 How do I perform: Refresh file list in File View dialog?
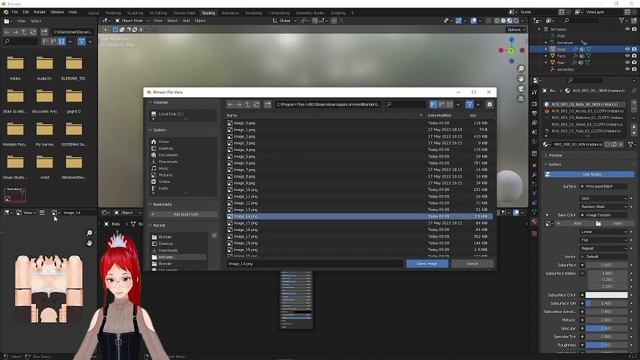click(256, 104)
